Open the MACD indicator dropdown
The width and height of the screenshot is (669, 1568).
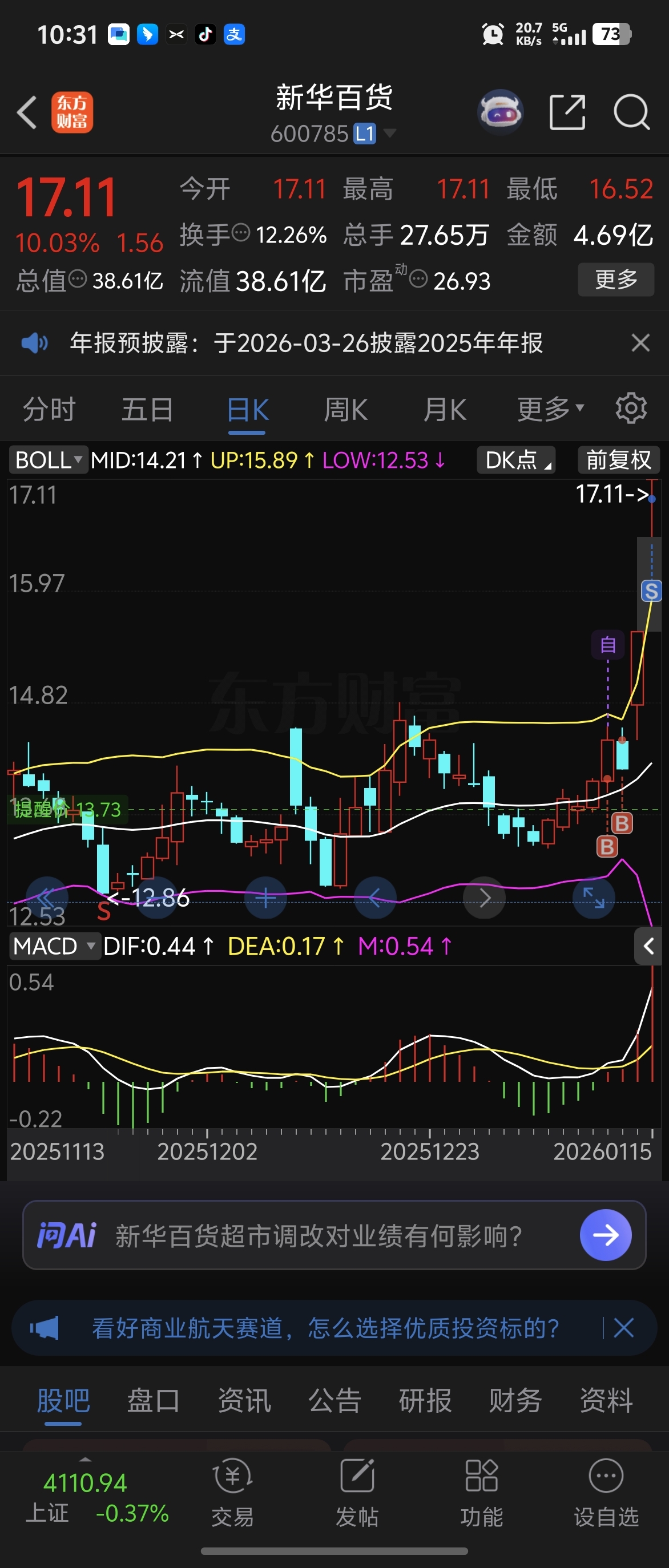coord(54,946)
